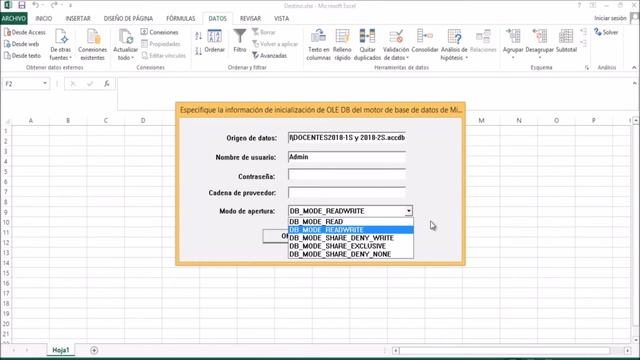This screenshot has width=640, height=360.
Task: Select DB_MODE_READWRITE list option
Action: (x=351, y=230)
